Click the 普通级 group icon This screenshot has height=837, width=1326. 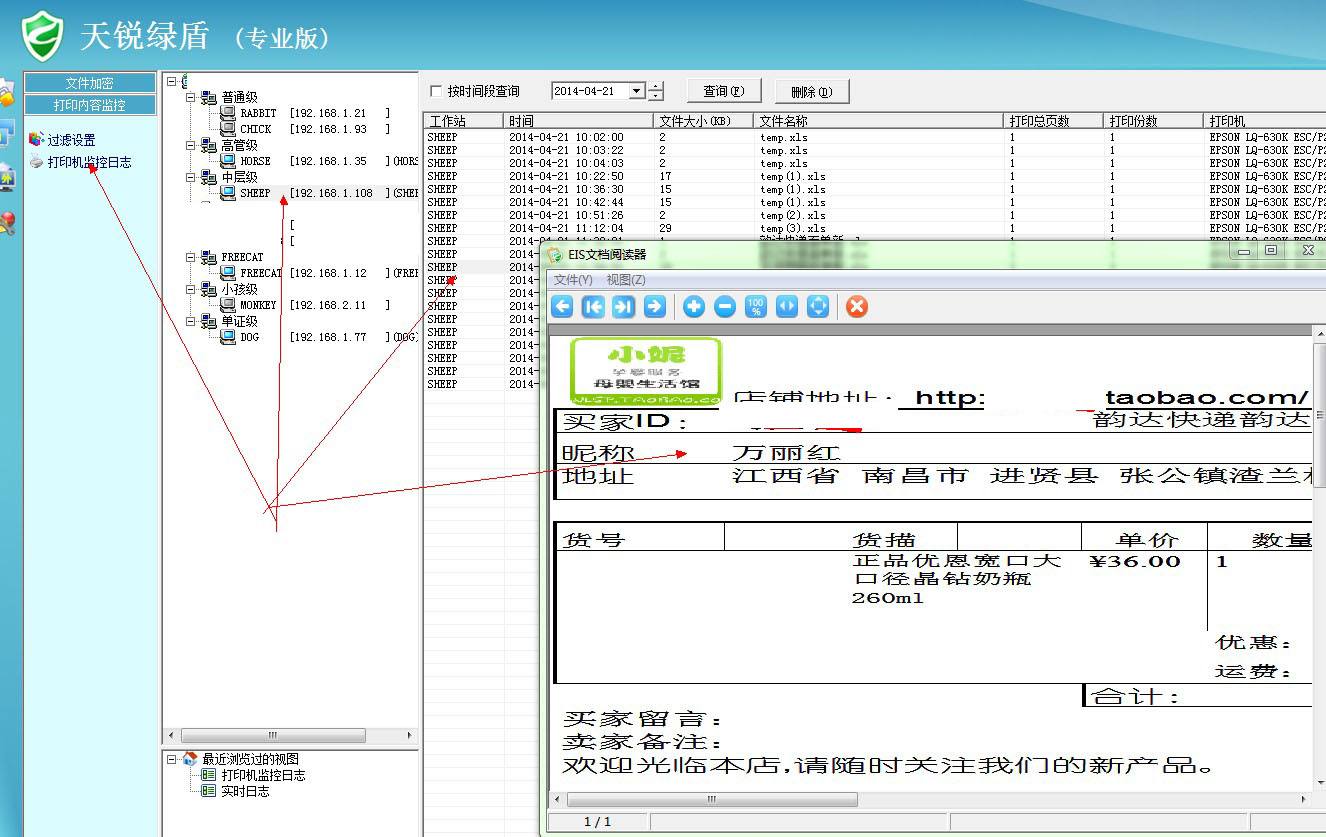pyautogui.click(x=209, y=97)
